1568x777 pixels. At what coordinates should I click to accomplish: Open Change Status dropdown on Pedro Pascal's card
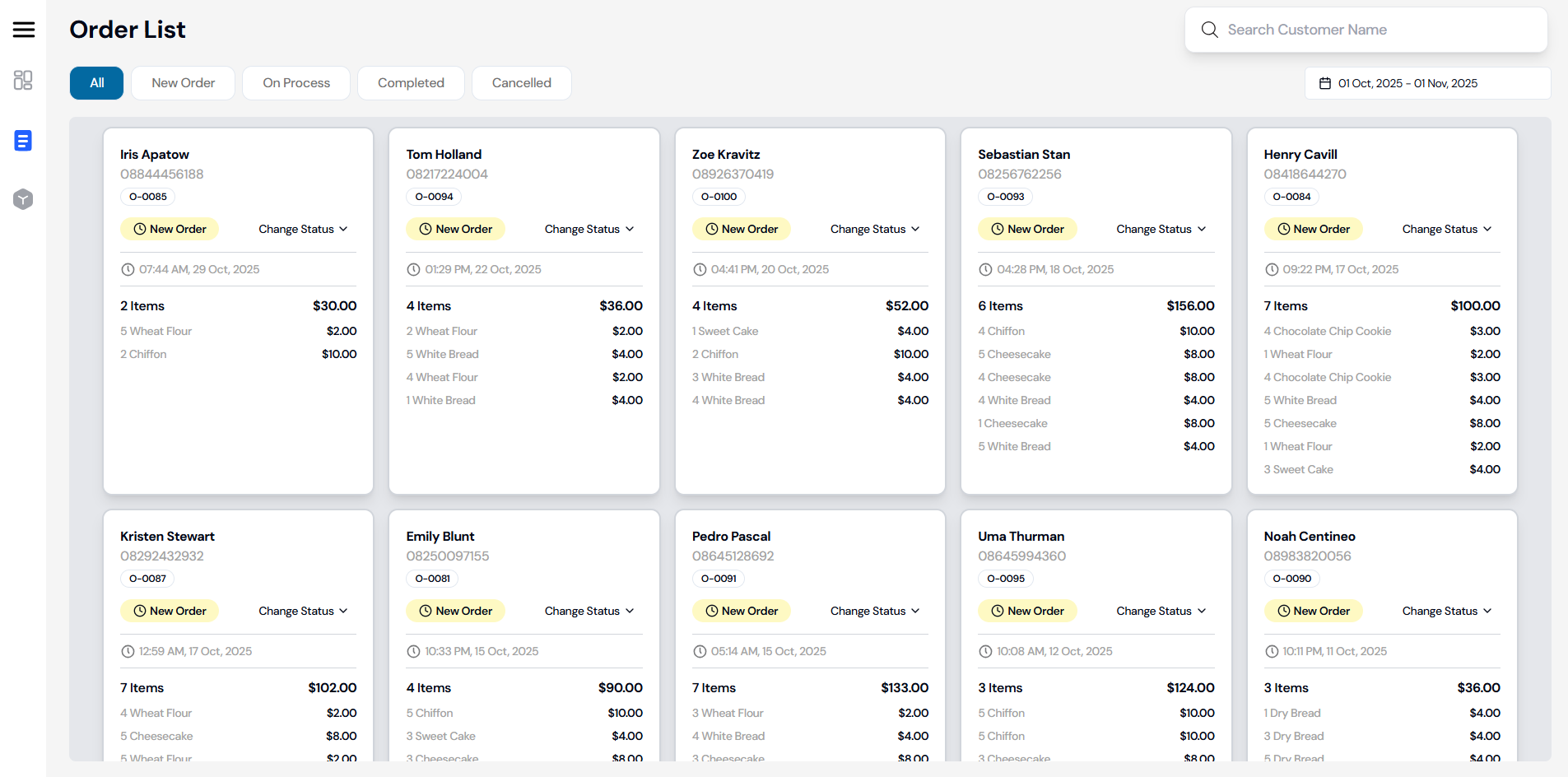coord(874,611)
